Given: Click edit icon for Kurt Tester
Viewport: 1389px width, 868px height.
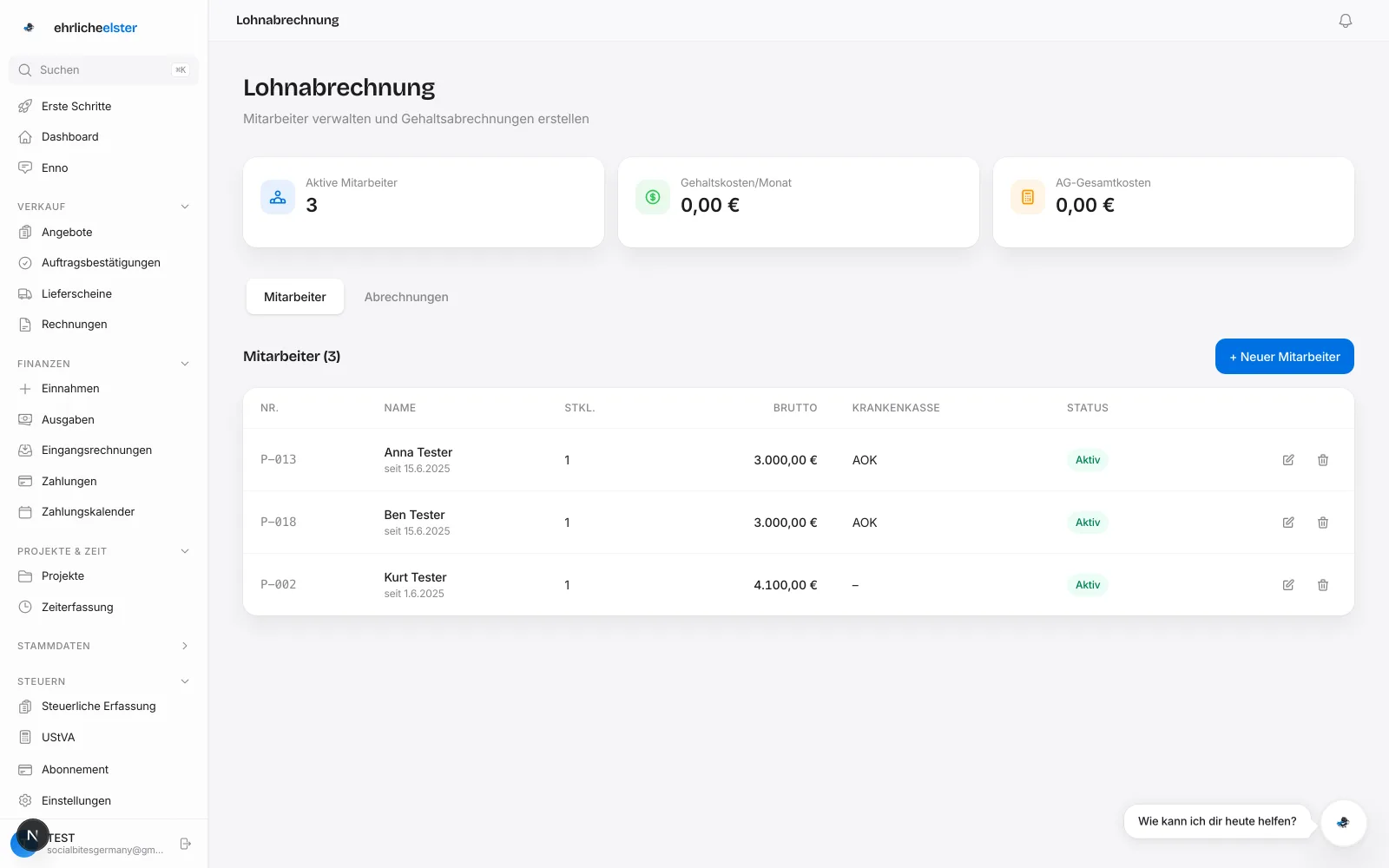Looking at the screenshot, I should tap(1288, 585).
